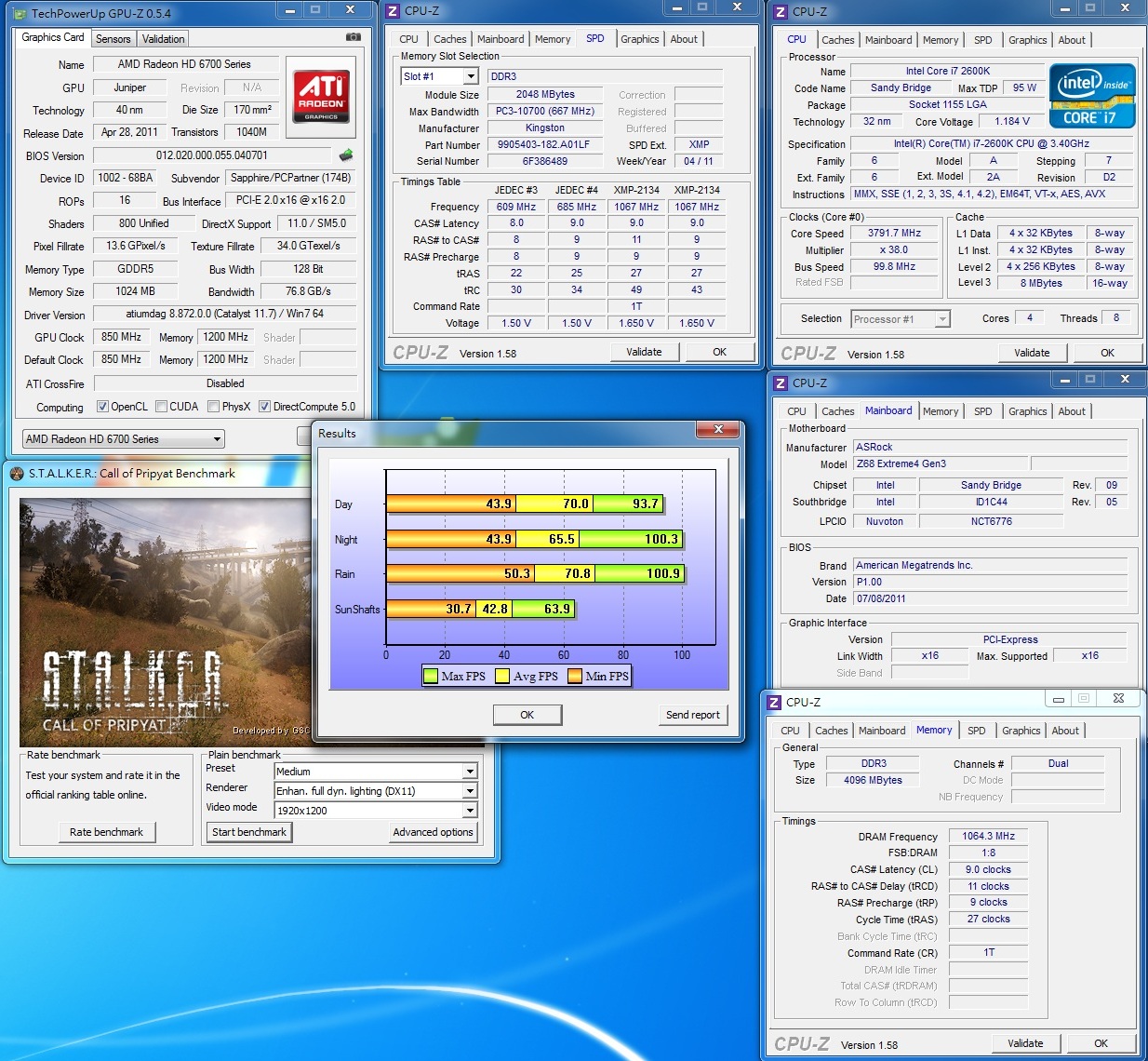Open the Processor #1 selection dropdown

tap(901, 319)
